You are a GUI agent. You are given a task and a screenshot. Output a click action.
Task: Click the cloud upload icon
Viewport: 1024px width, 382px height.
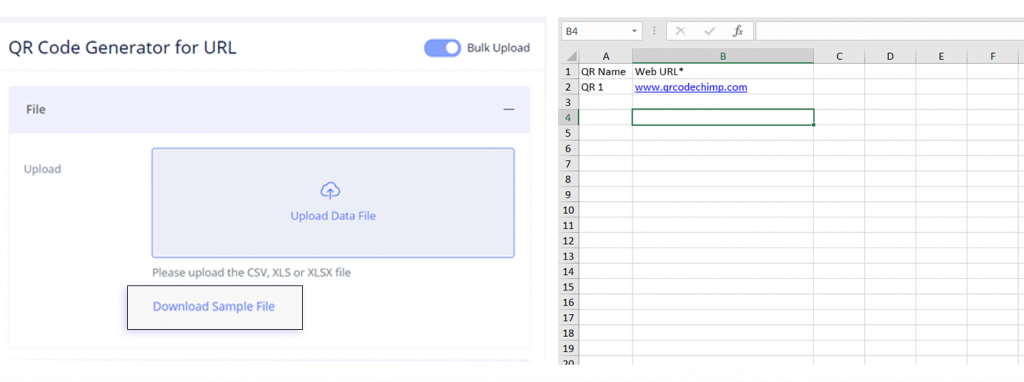(330, 191)
